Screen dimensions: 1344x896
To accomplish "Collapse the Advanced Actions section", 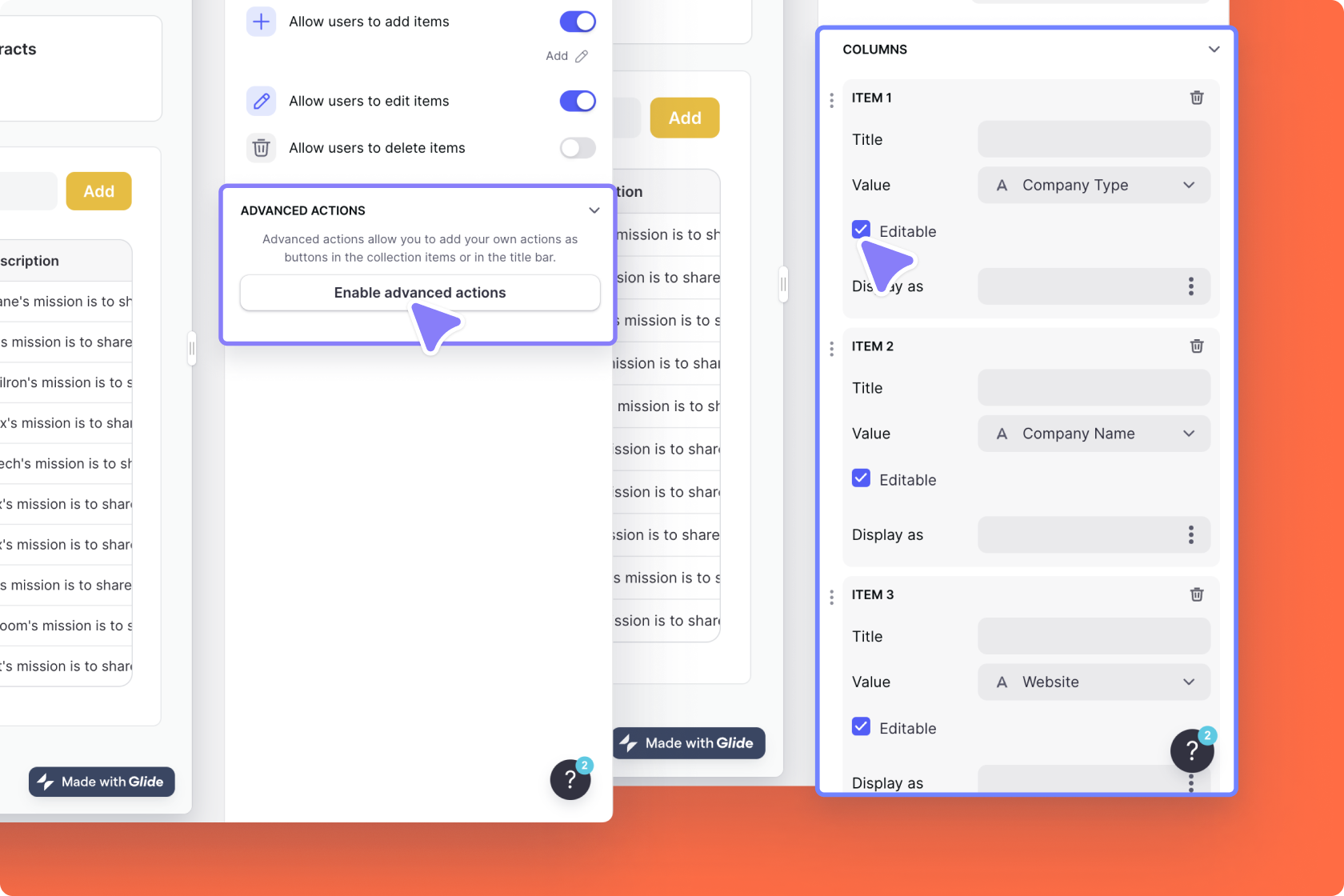I will point(594,210).
